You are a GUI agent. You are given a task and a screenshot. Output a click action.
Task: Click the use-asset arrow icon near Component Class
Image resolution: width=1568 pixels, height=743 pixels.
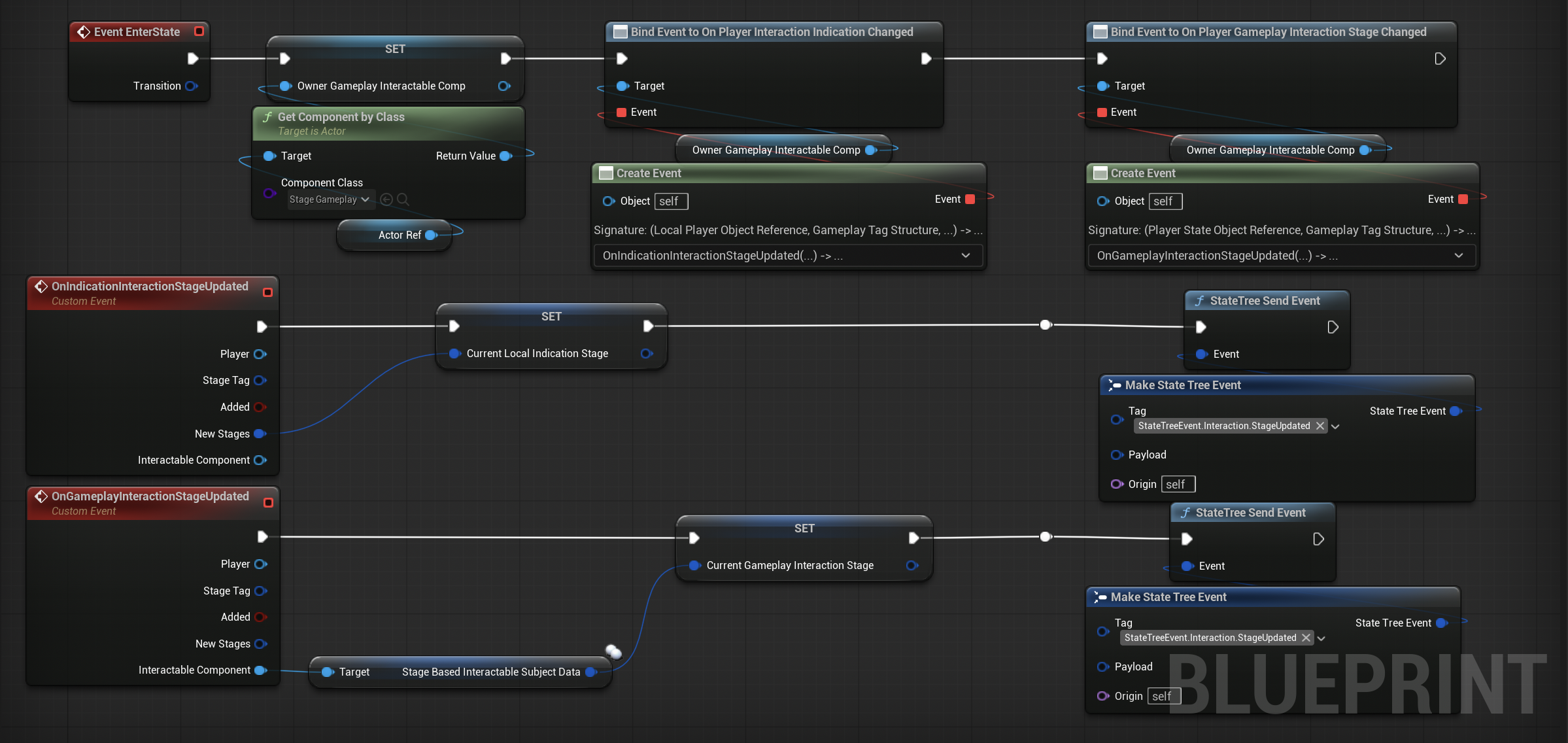(x=386, y=199)
